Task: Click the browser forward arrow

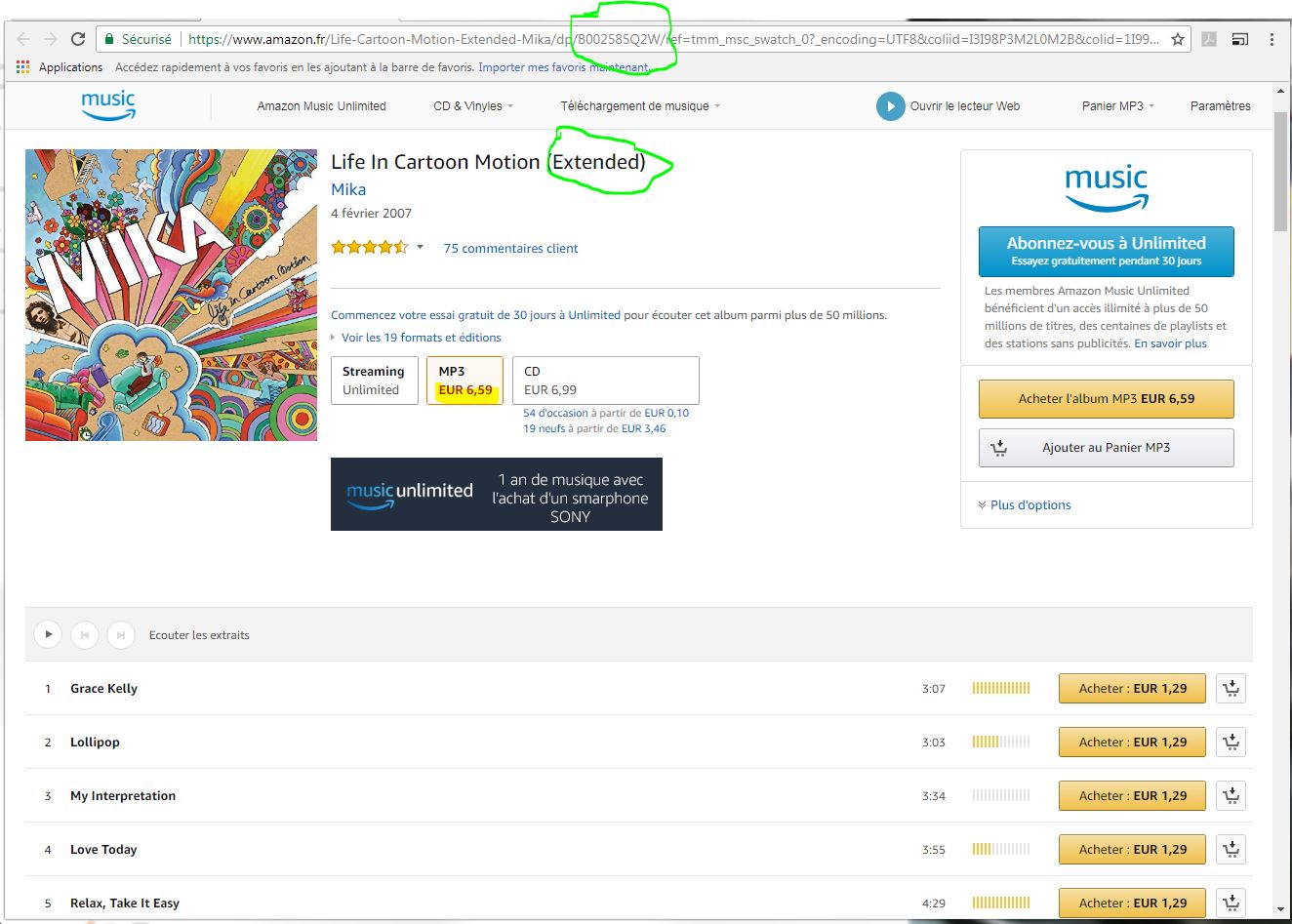Action: 51,39
